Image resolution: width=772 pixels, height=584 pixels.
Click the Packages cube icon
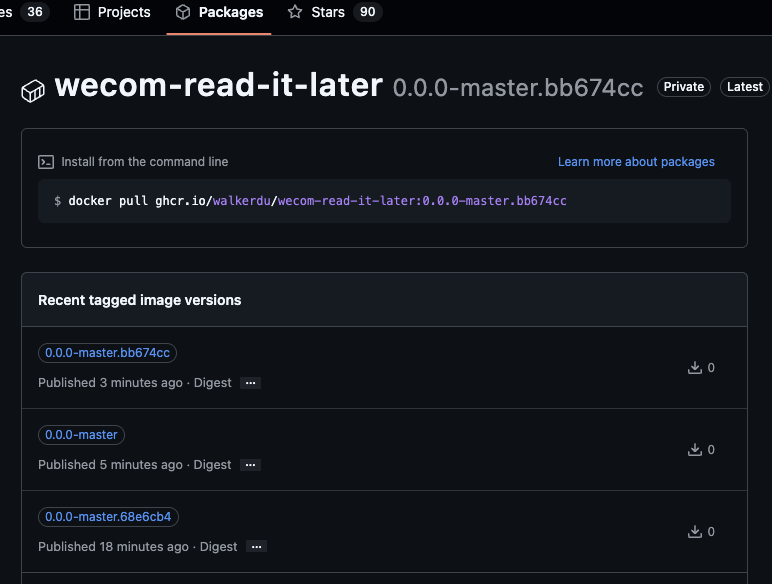(183, 12)
